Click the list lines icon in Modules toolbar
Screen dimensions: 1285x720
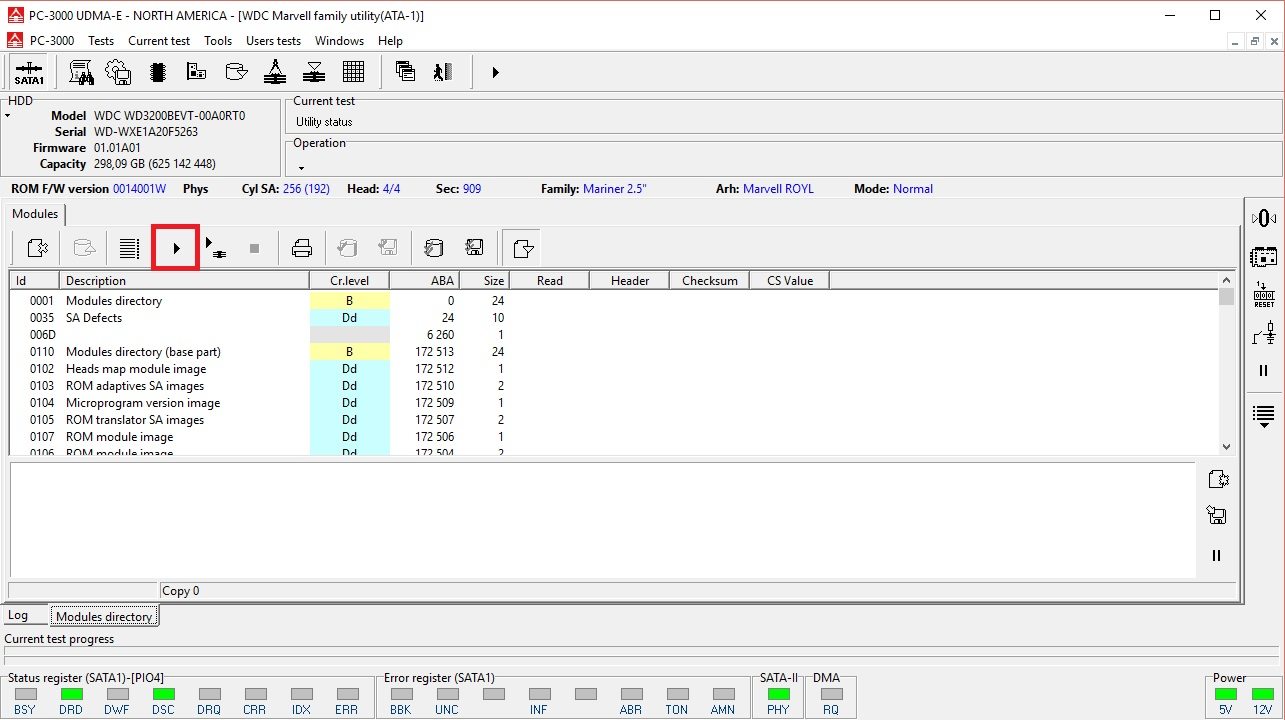(x=128, y=248)
